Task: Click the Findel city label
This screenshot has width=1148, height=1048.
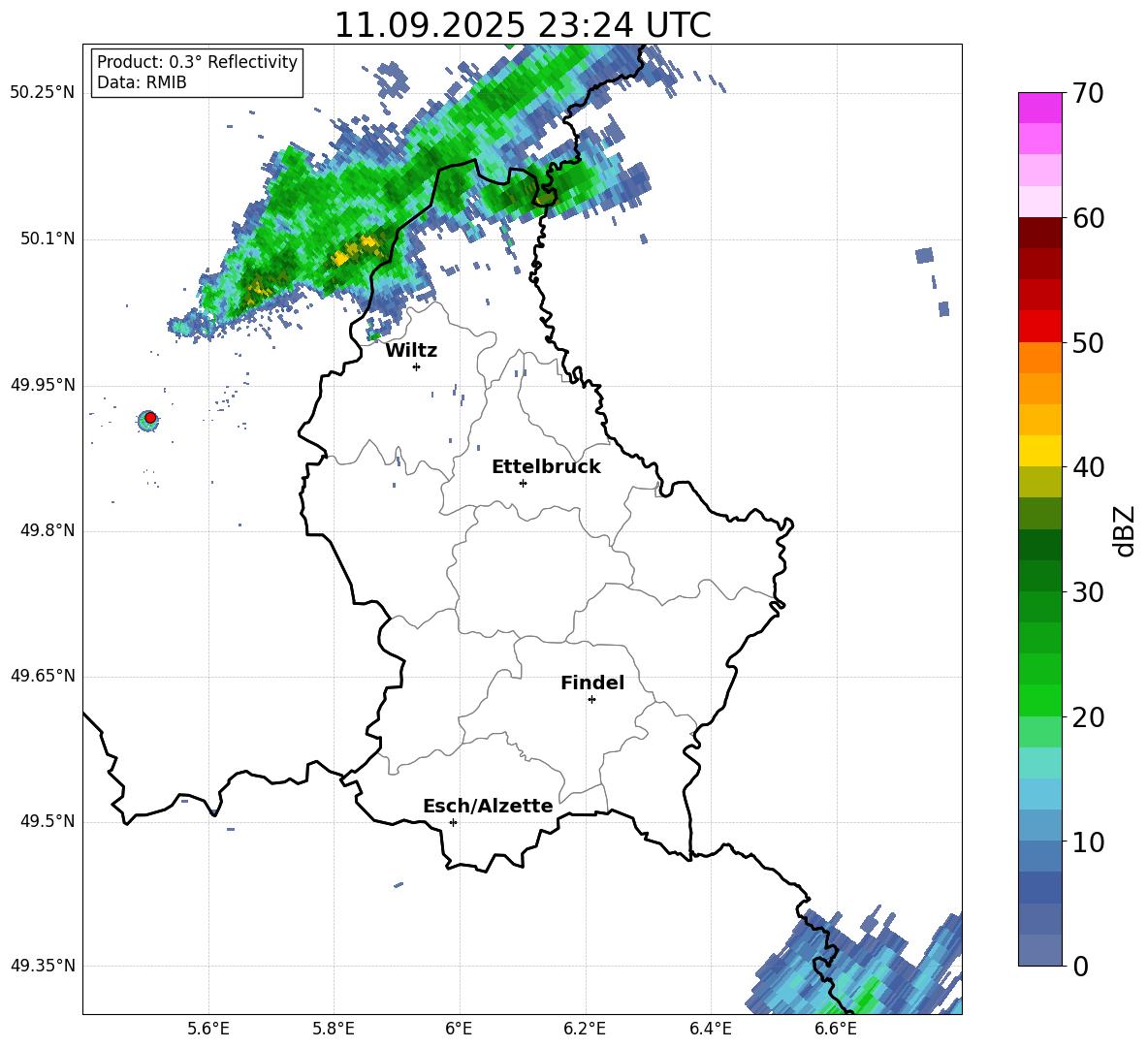Action: tap(592, 683)
